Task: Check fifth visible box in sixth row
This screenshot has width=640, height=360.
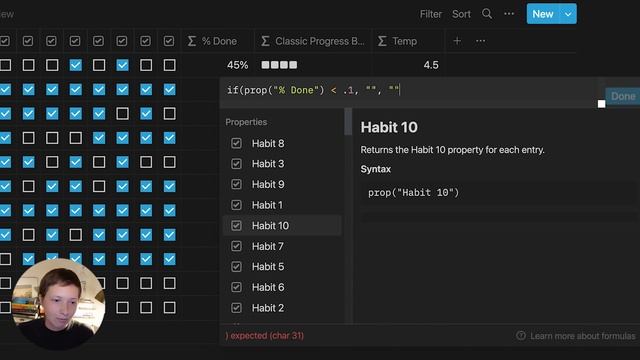Action: (99, 187)
